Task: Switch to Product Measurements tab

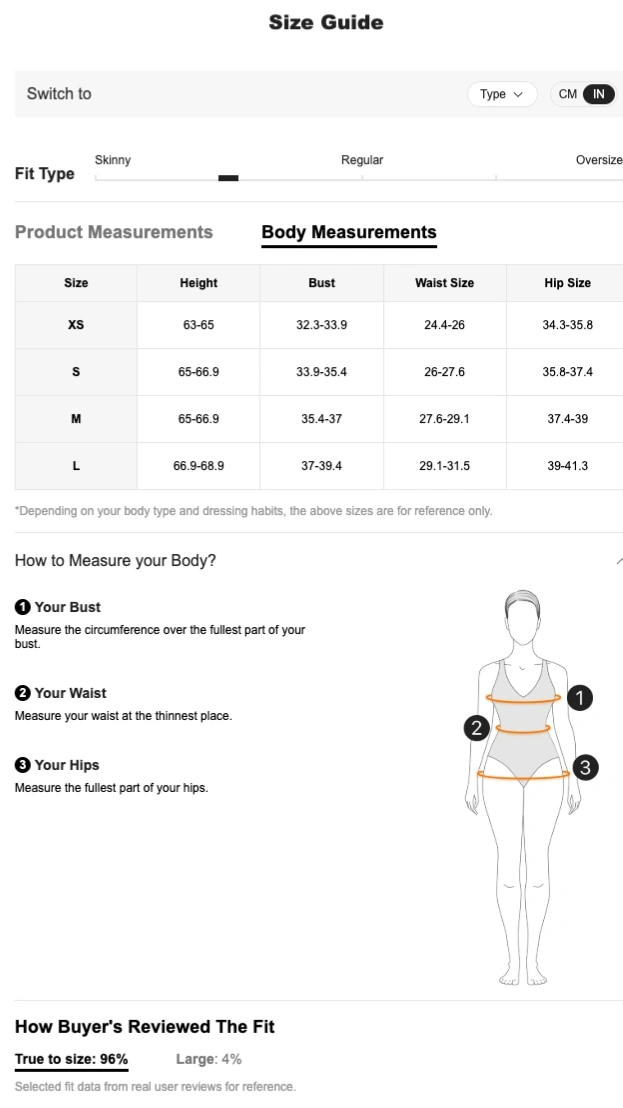Action: coord(114,232)
